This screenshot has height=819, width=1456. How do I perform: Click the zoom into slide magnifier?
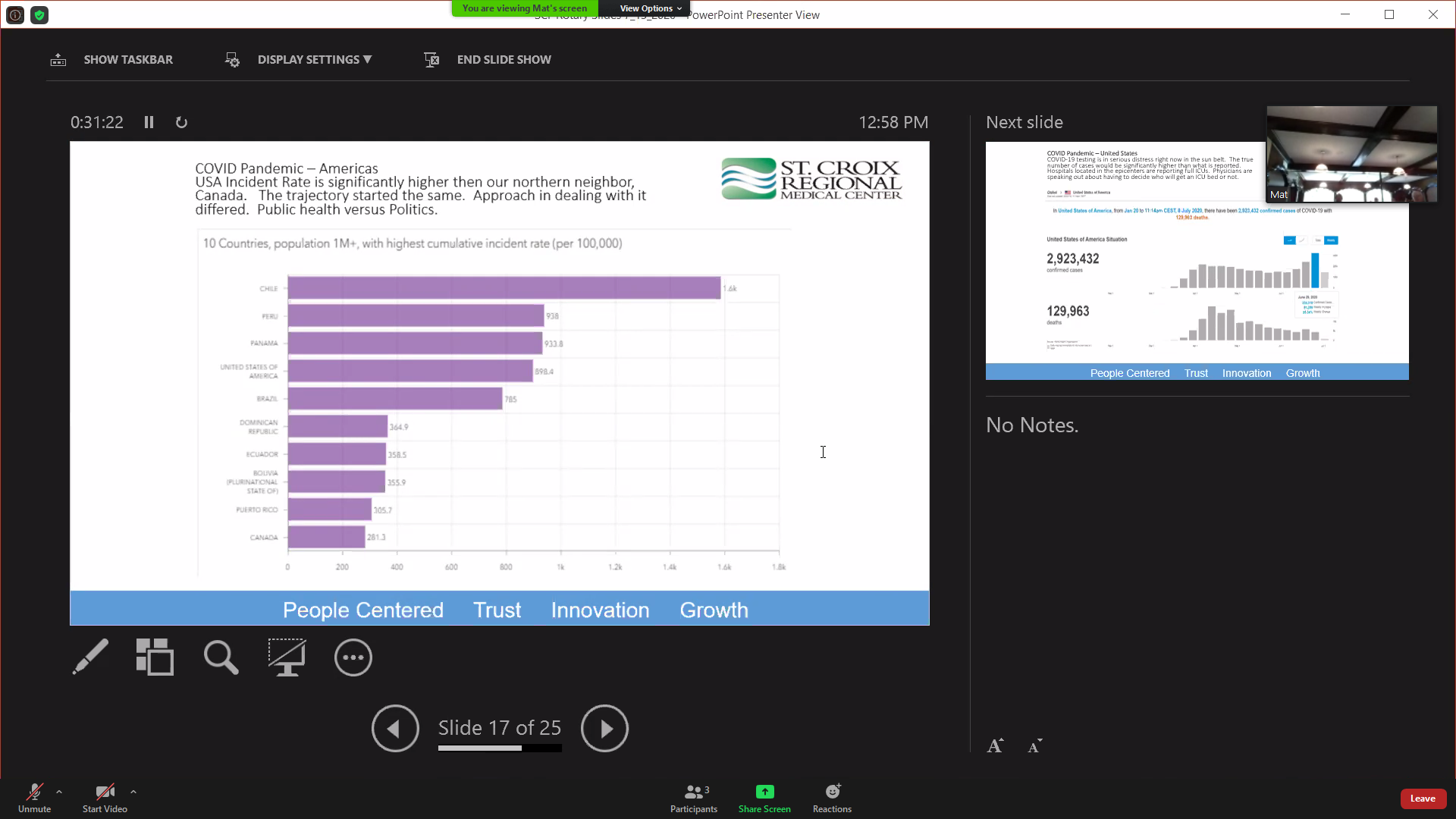[221, 657]
